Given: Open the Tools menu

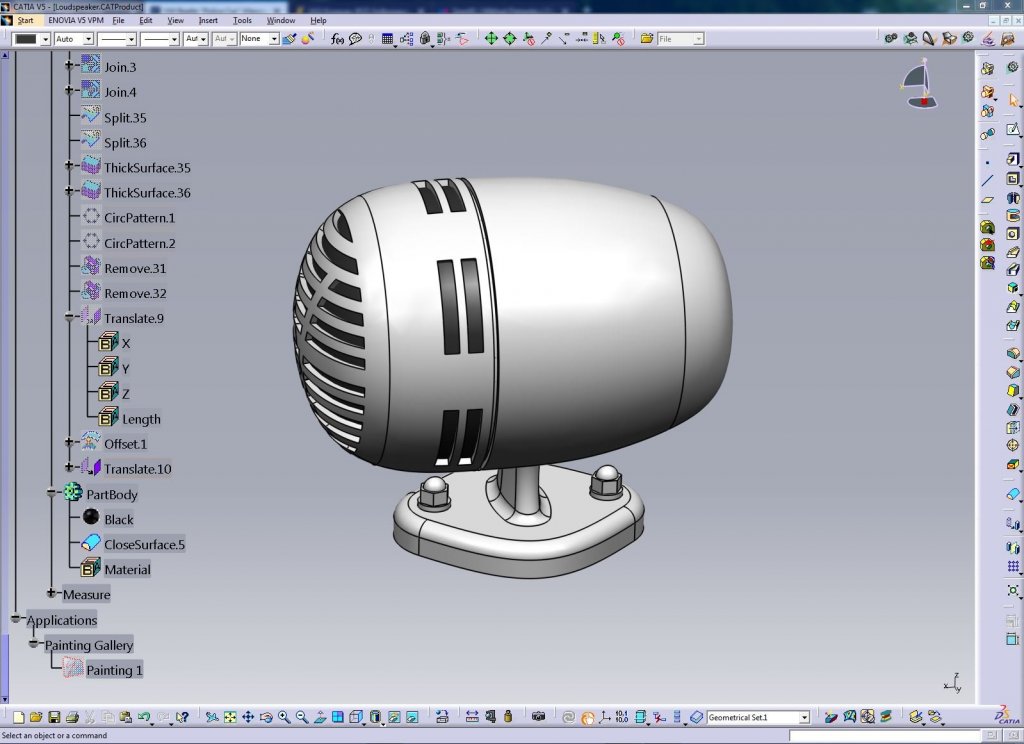Looking at the screenshot, I should (242, 20).
